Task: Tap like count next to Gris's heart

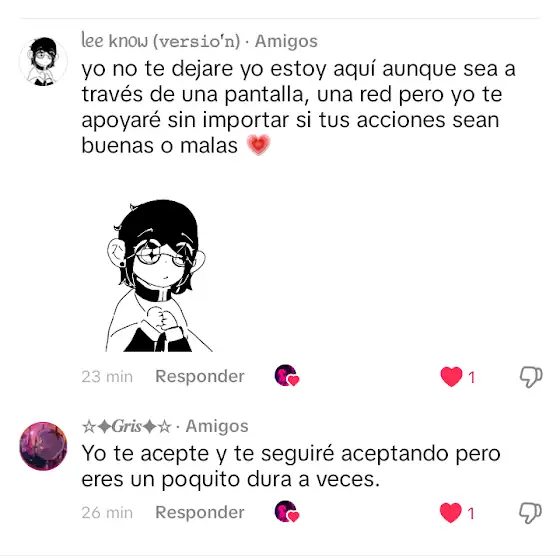Action: click(x=471, y=514)
